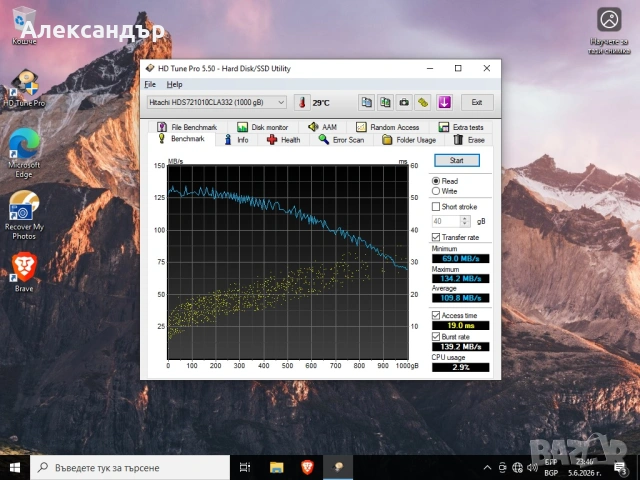
Task: Click the 2.9% CPU usage value
Action: tap(460, 367)
